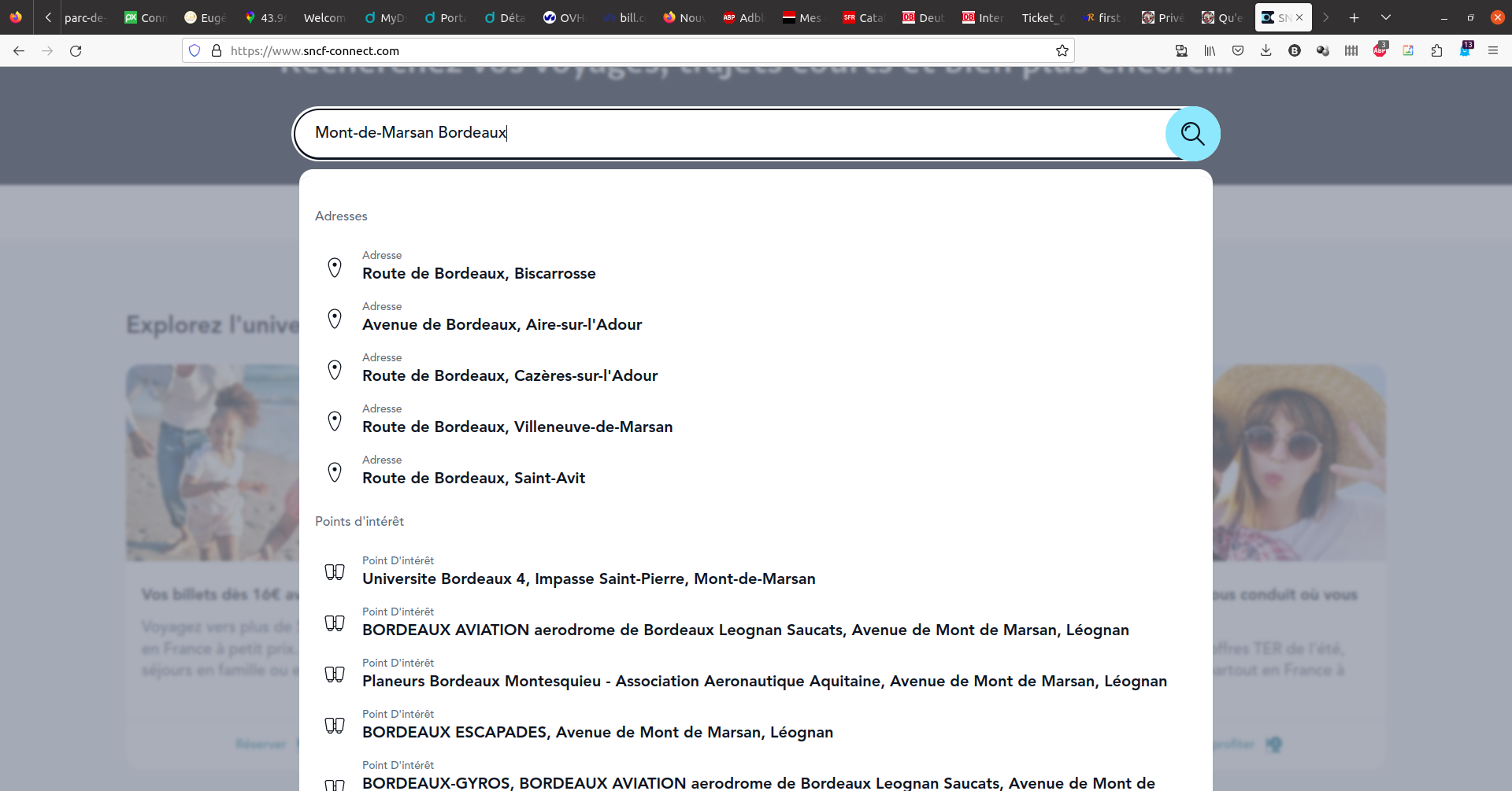Choose Route de Bordeaux, Villeneuve-de-Marsan
Image resolution: width=1512 pixels, height=791 pixels.
(755, 420)
